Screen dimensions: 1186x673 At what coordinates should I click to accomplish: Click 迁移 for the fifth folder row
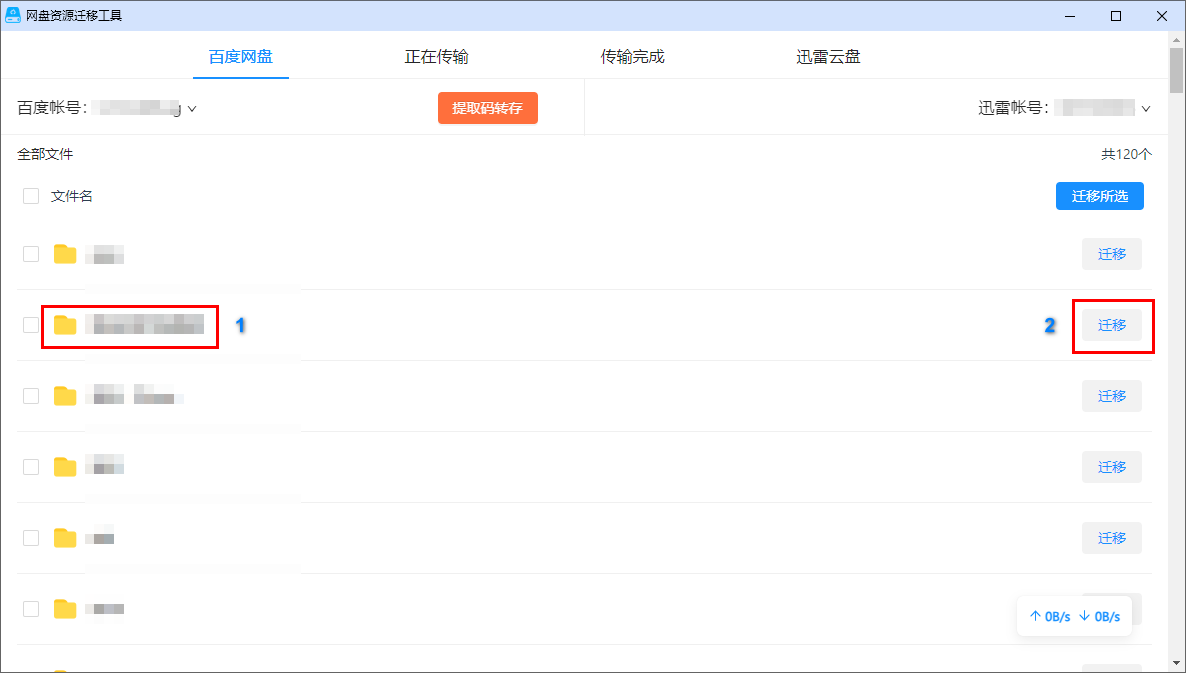1112,538
